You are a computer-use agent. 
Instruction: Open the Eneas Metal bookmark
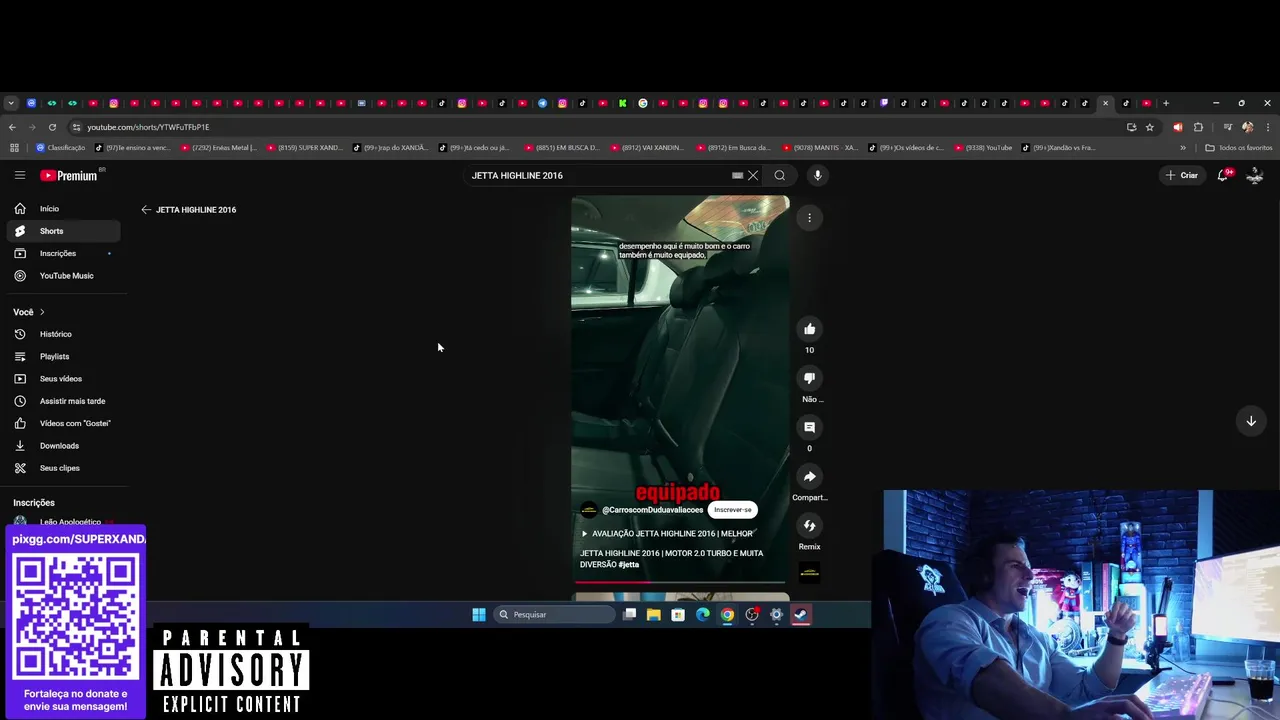pos(218,148)
